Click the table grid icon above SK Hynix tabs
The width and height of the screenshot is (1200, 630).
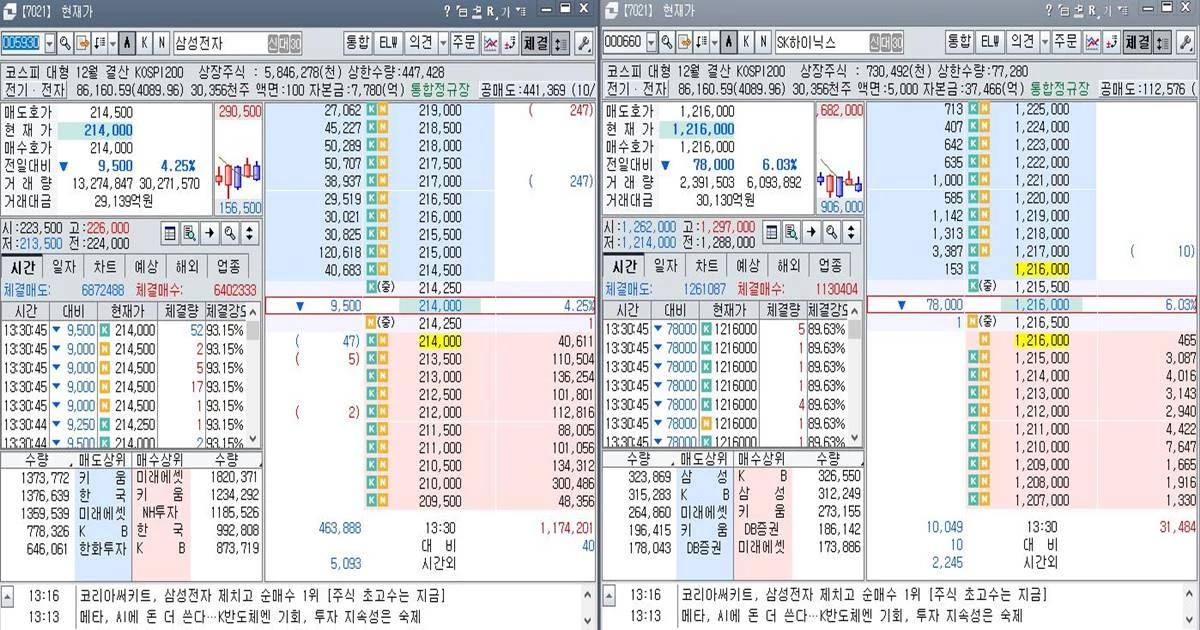point(770,233)
